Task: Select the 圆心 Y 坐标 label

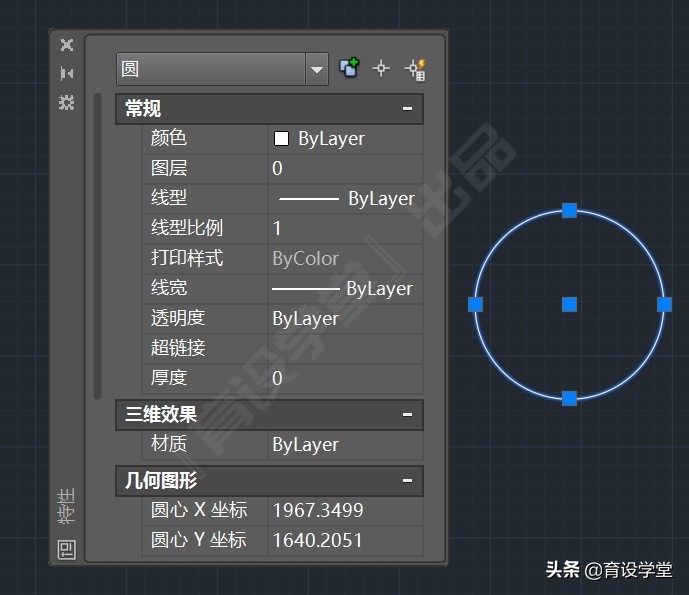Action: pyautogui.click(x=198, y=540)
